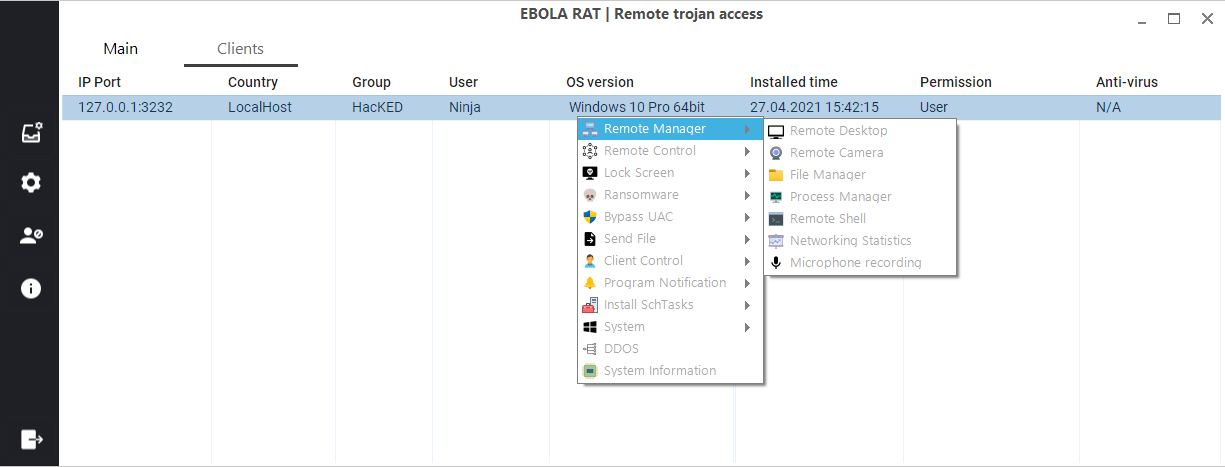Expand the Remote Control submenu arrow

(747, 151)
